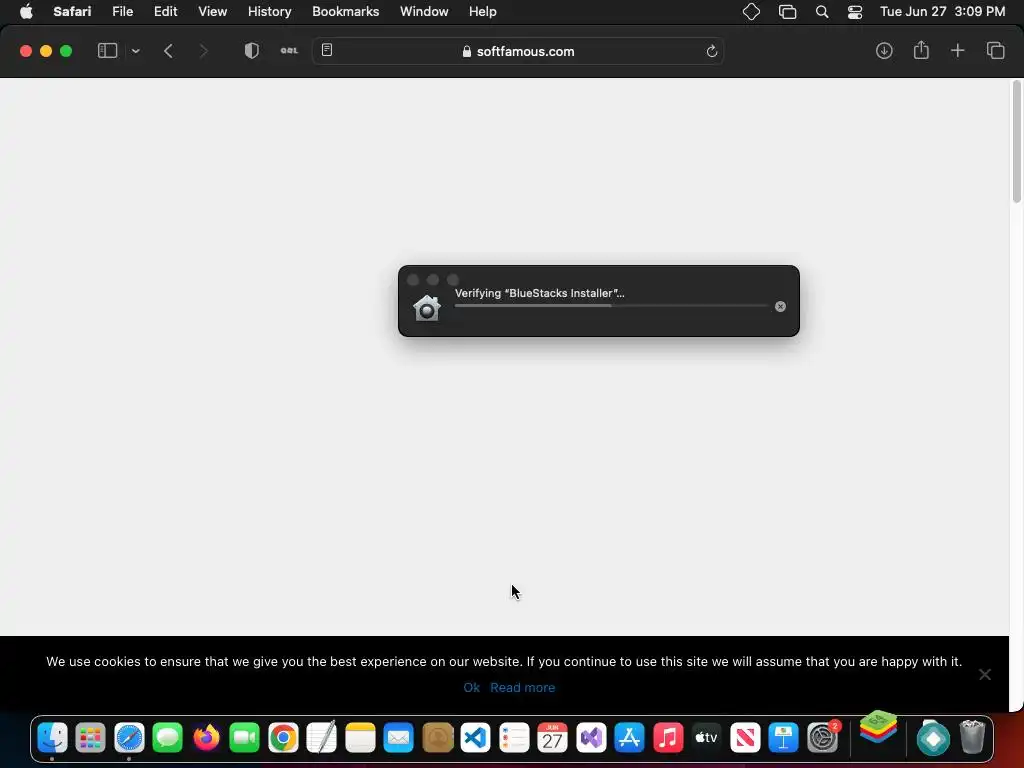Open News from the Dock

tap(745, 738)
